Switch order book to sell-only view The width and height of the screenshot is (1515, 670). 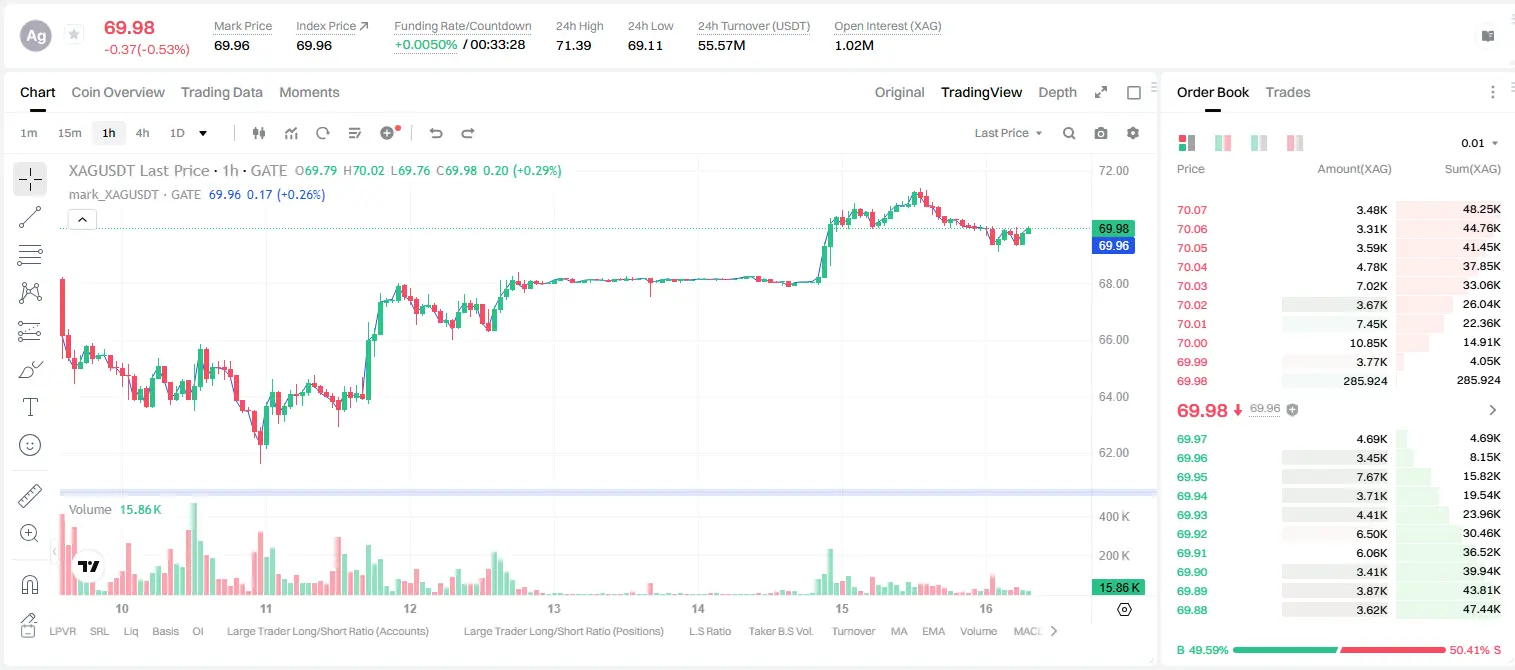click(x=1295, y=143)
